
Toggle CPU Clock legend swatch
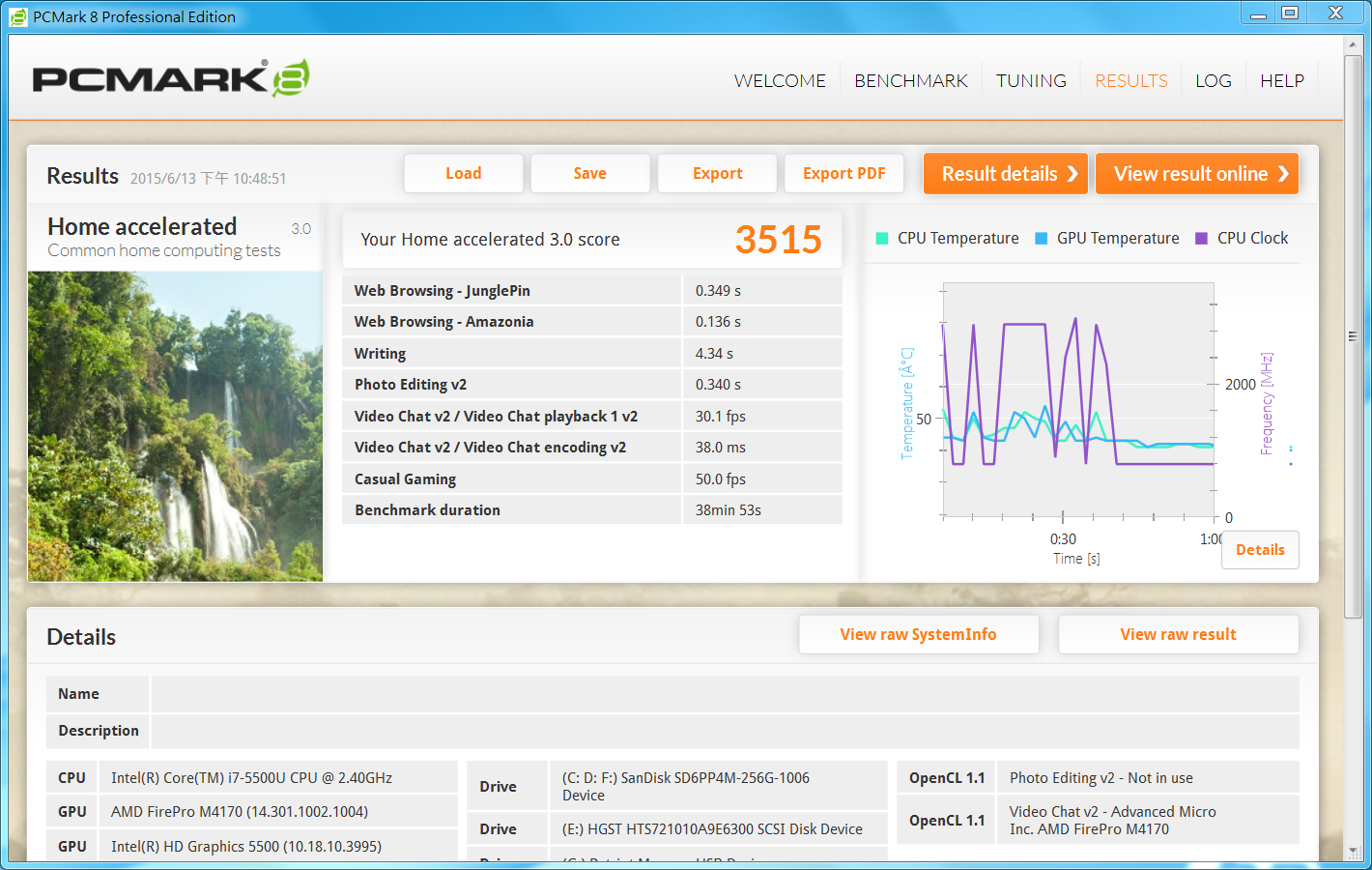pyautogui.click(x=1201, y=239)
